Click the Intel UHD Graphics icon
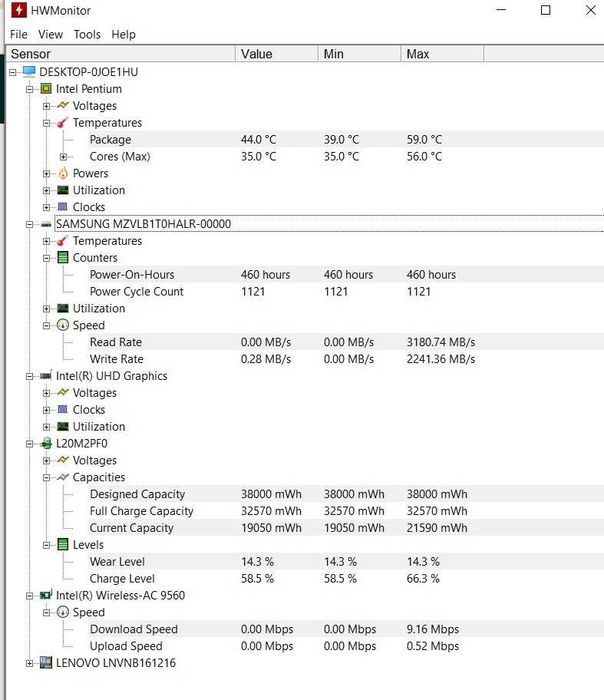604x700 pixels. (46, 376)
